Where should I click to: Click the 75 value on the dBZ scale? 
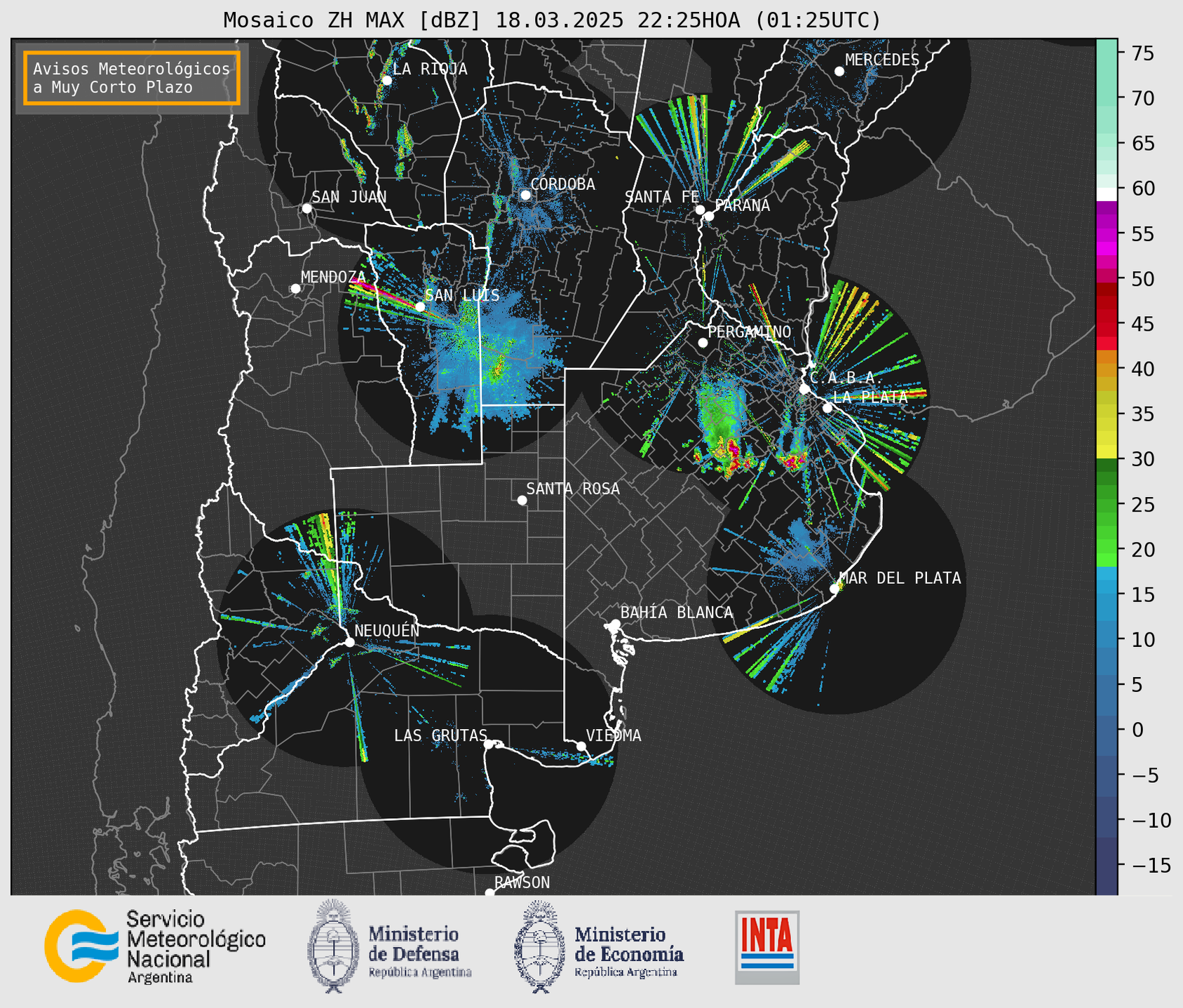pyautogui.click(x=1143, y=53)
